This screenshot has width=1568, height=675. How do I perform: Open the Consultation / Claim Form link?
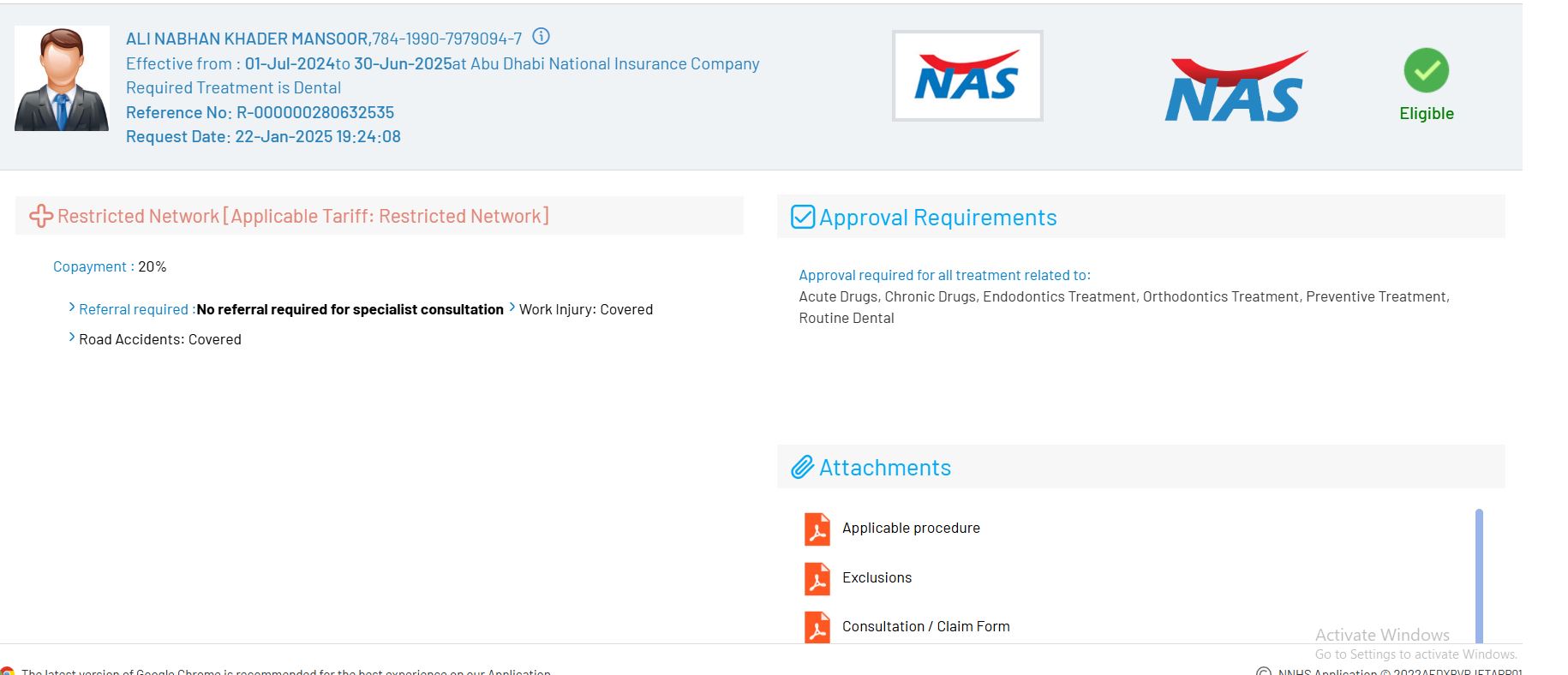coord(925,627)
